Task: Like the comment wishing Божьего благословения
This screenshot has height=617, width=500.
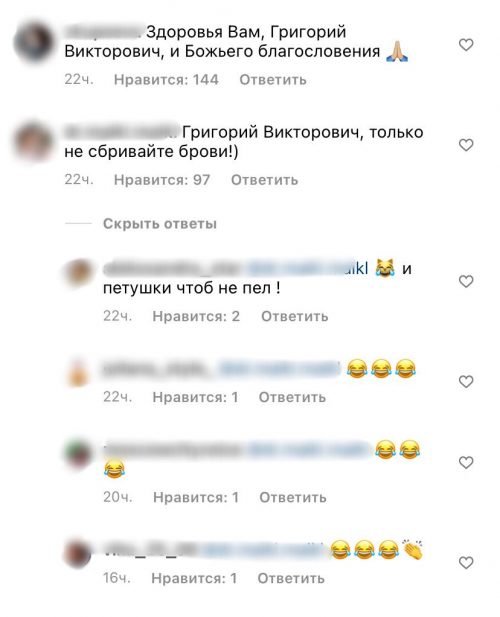Action: pos(466,45)
